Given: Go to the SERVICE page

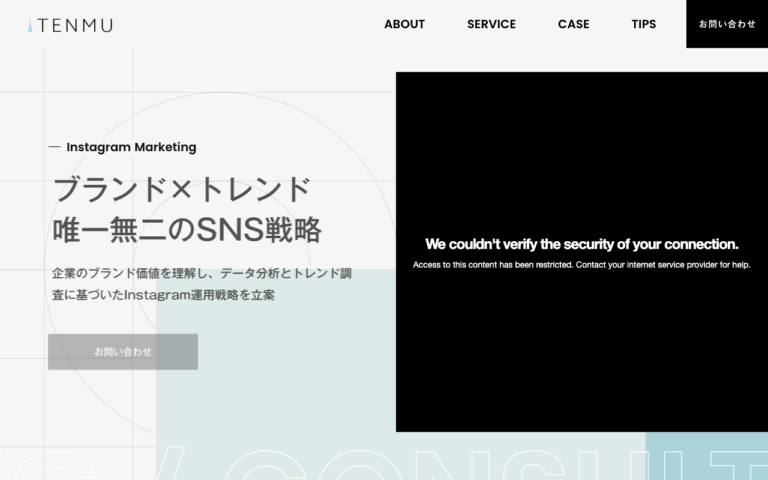Looking at the screenshot, I should click(491, 24).
